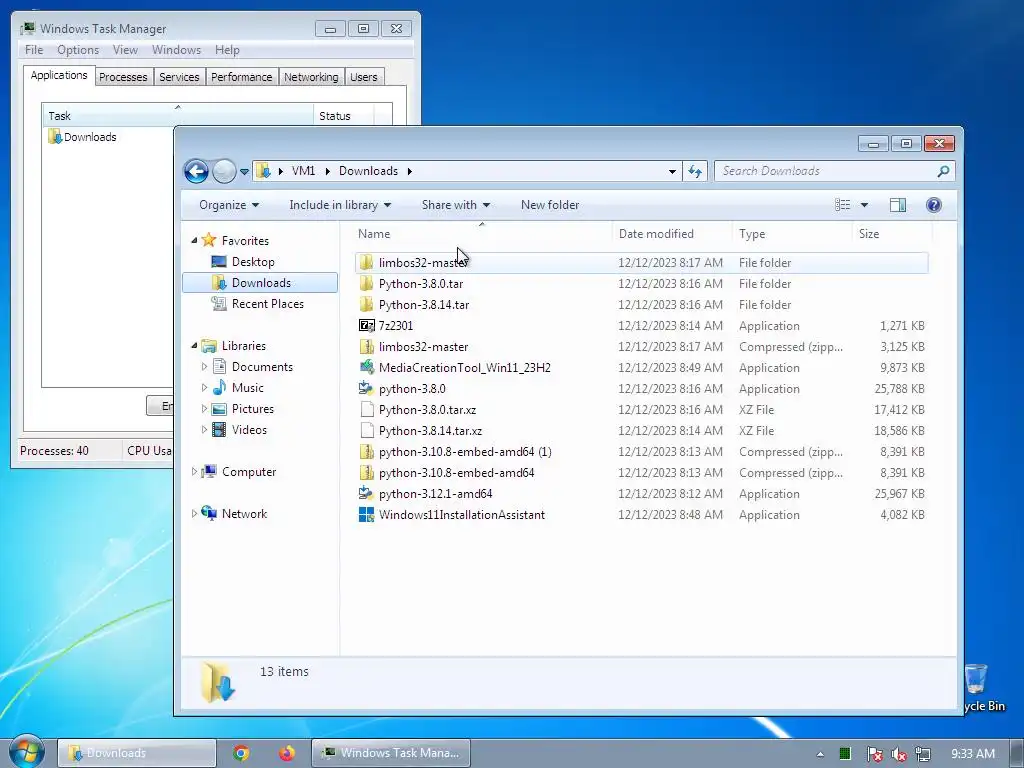Sort files by the Type column header

click(792, 234)
